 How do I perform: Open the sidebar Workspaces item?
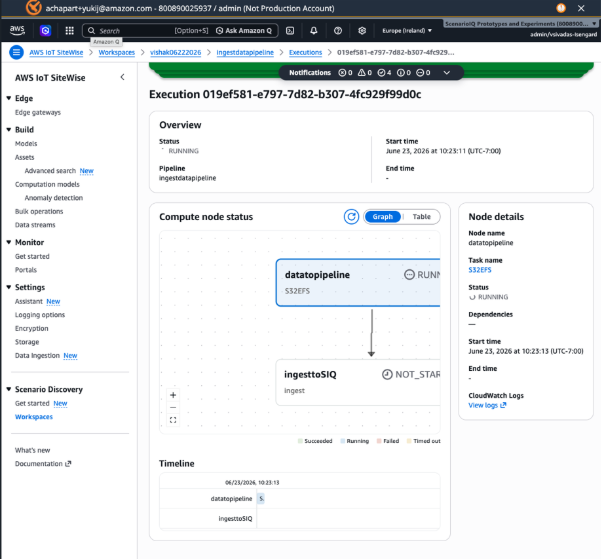(34, 417)
